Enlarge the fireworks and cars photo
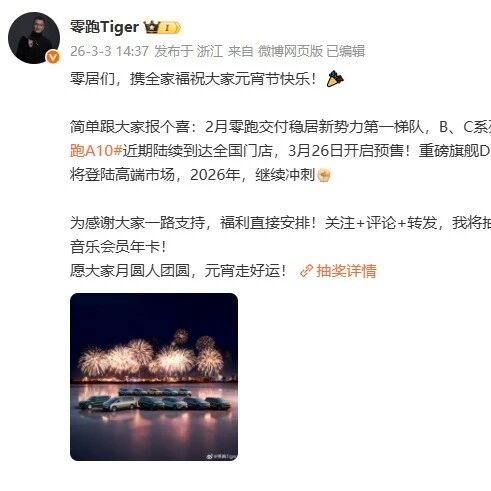 [x=154, y=377]
